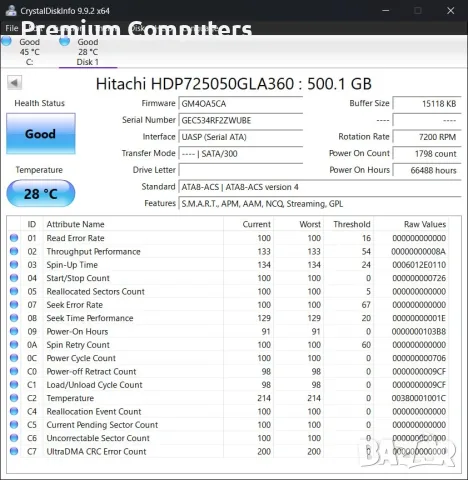Click the Transfer Mode field SATA/300

tap(241, 154)
